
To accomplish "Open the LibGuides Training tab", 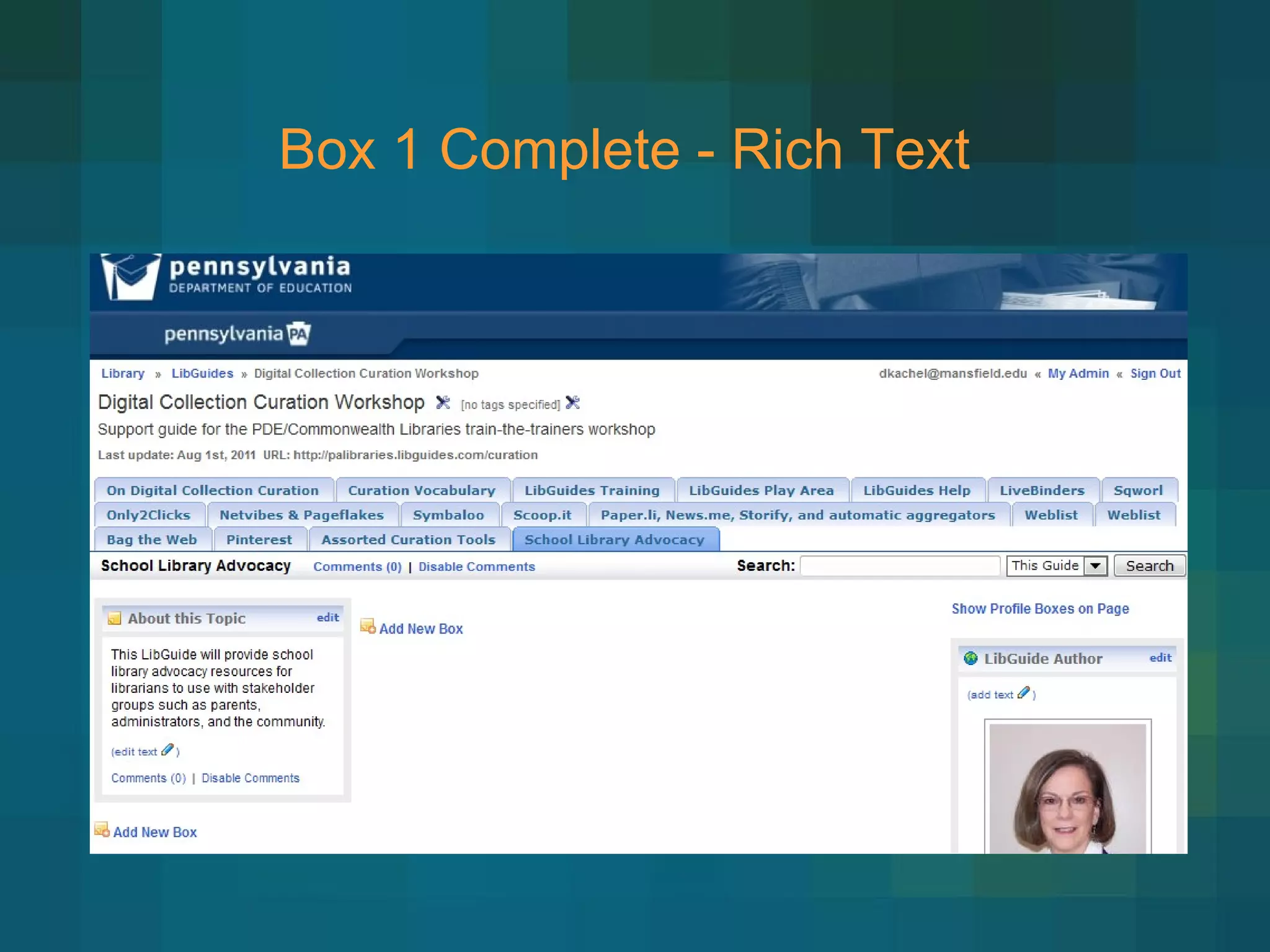I will click(x=592, y=490).
